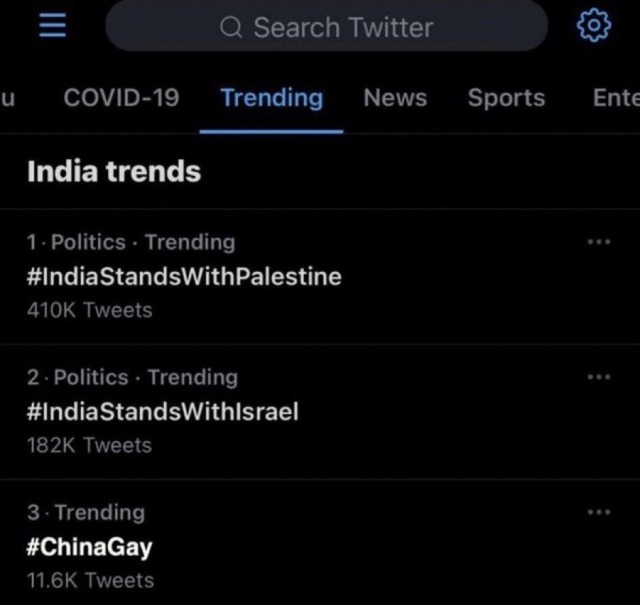Select the partially visible leftmost tab
The height and width of the screenshot is (605, 640).
pos(8,98)
